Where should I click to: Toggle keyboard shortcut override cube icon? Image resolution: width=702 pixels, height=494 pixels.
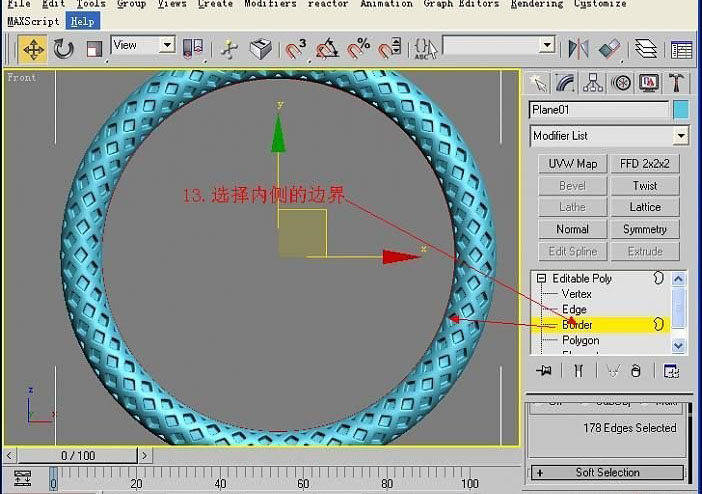tap(260, 49)
